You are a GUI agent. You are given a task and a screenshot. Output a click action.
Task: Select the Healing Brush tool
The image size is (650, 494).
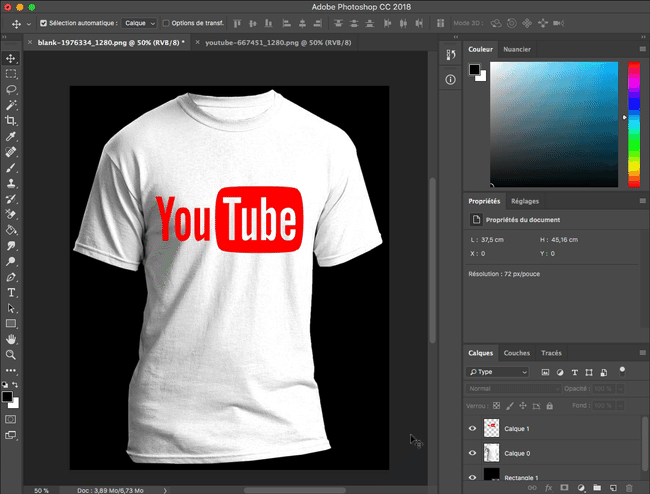[x=11, y=152]
